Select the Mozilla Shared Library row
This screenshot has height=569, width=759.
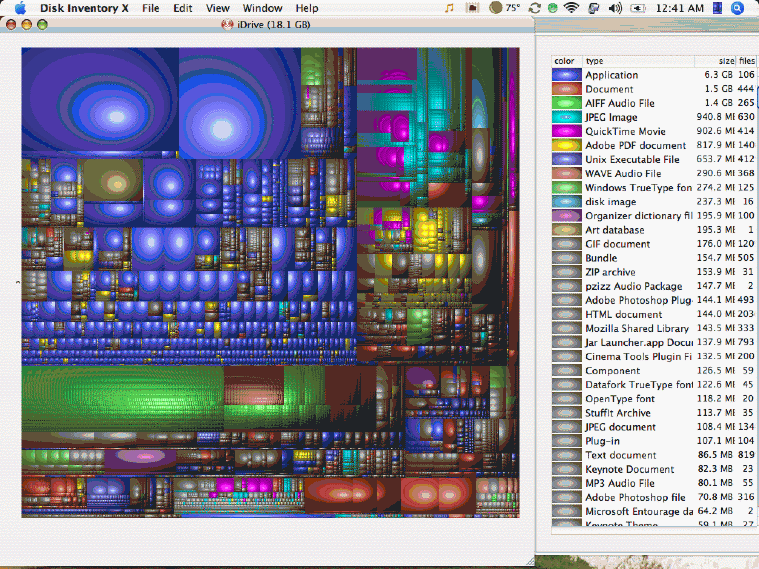653,328
